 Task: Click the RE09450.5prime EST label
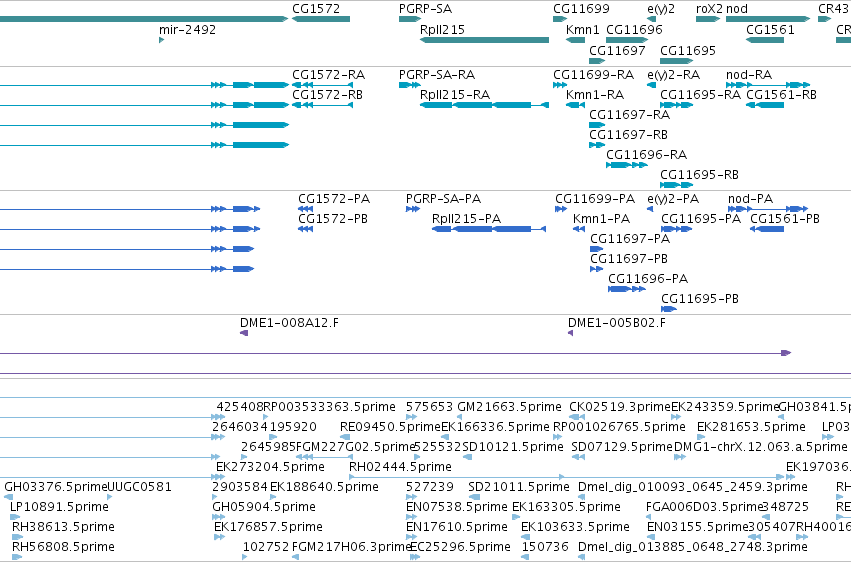click(x=390, y=427)
